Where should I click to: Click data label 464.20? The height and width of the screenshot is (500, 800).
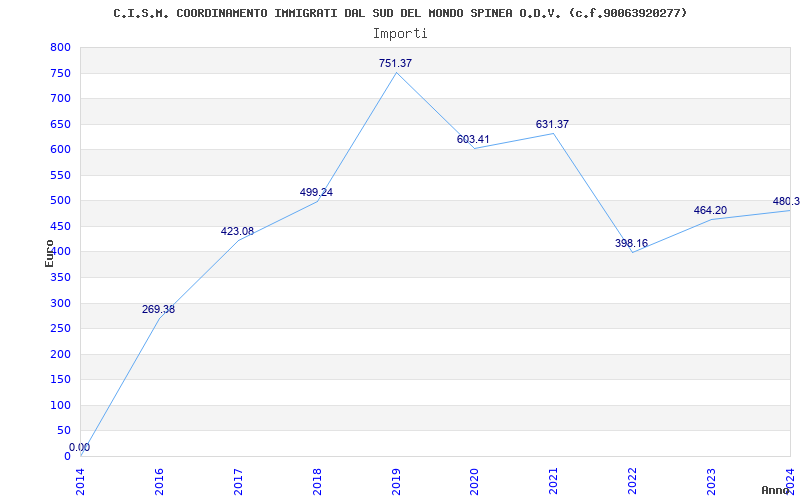pos(710,210)
